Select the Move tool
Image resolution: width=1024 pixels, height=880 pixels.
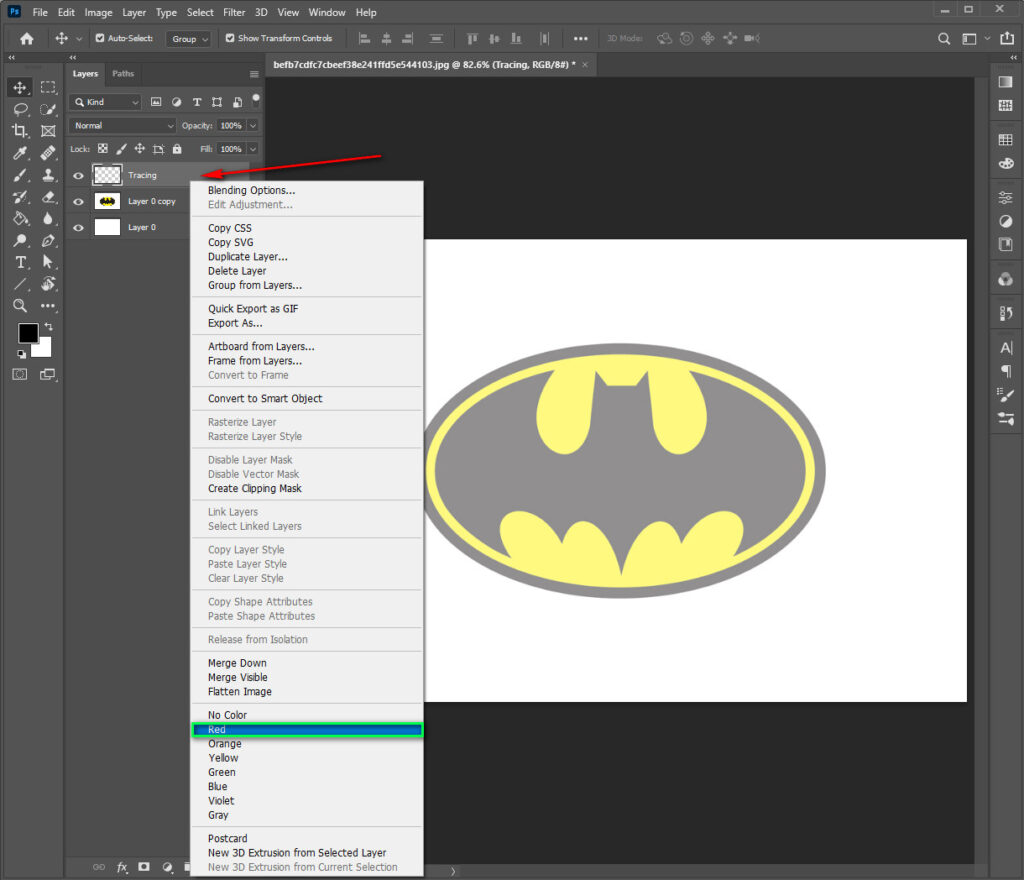click(x=20, y=87)
